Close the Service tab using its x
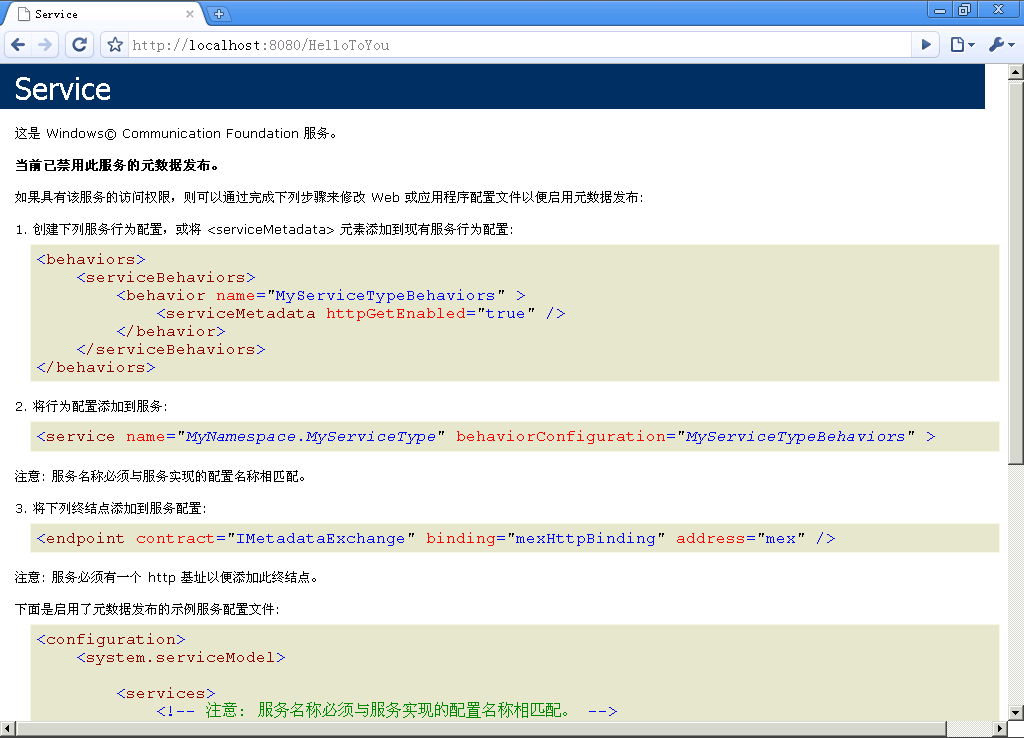 188,15
